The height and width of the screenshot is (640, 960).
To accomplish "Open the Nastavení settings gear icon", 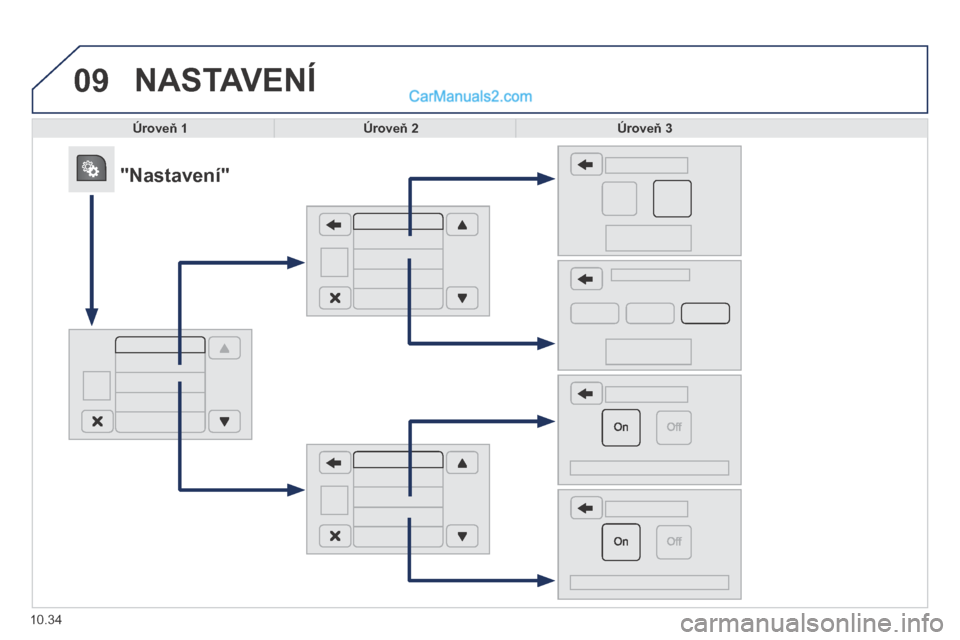I will (x=91, y=169).
